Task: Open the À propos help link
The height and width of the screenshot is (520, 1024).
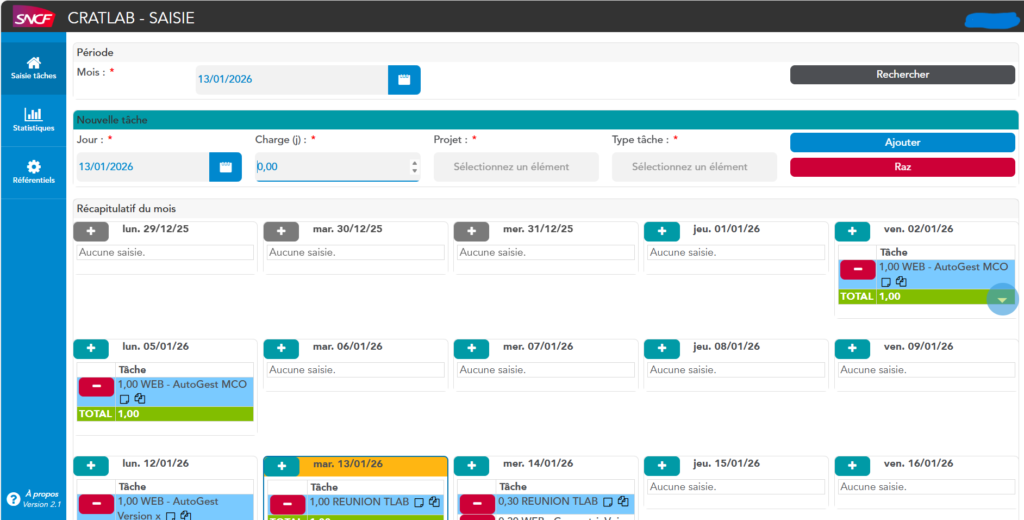Action: click(14, 498)
